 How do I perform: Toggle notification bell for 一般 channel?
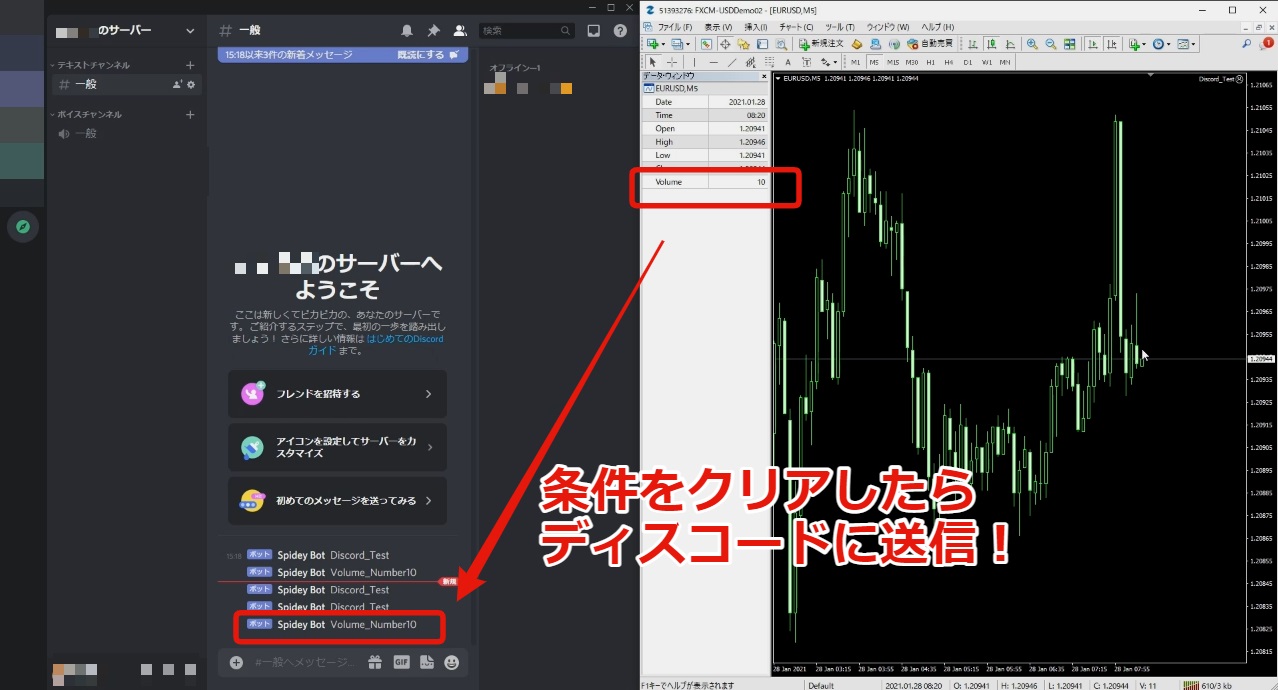point(409,30)
